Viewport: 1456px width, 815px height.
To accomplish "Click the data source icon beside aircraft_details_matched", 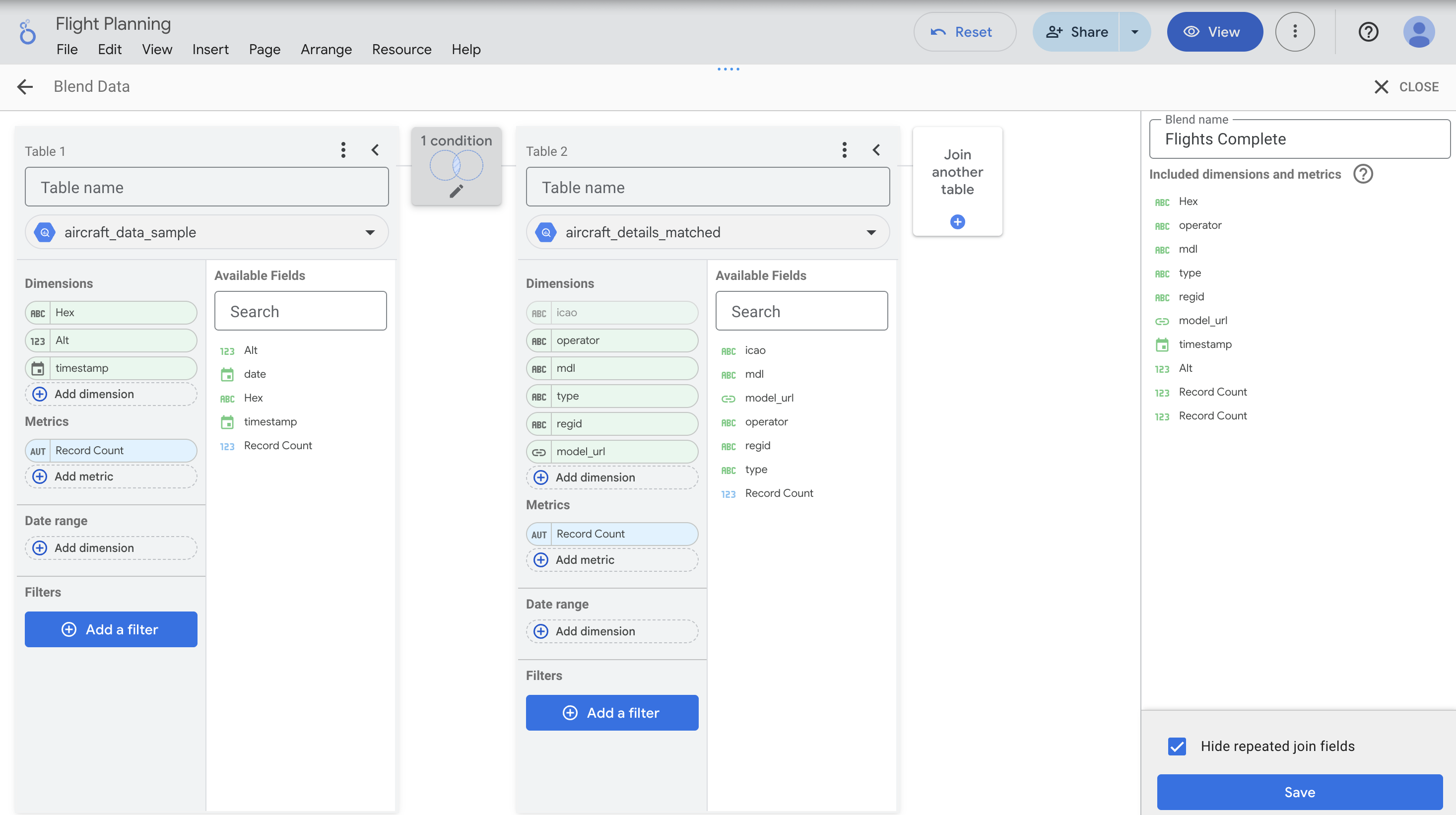I will tap(546, 232).
